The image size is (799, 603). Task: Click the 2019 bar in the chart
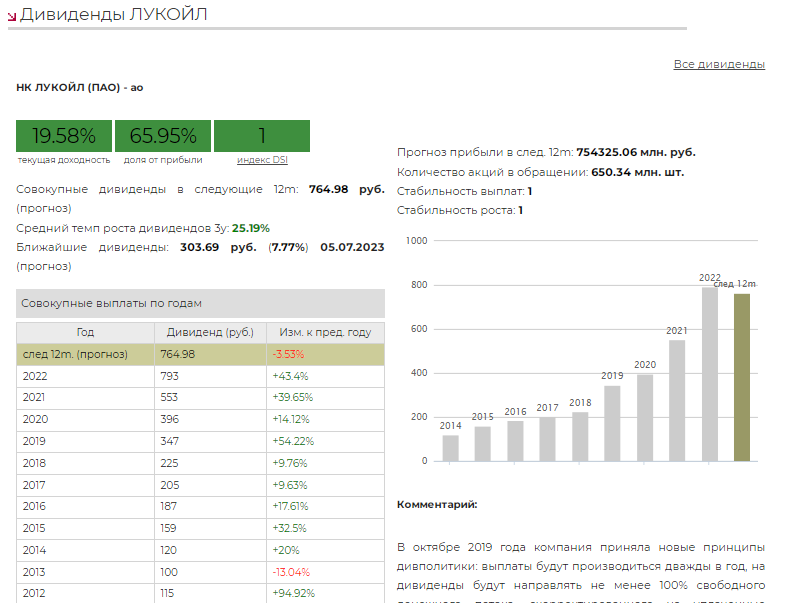click(x=612, y=424)
